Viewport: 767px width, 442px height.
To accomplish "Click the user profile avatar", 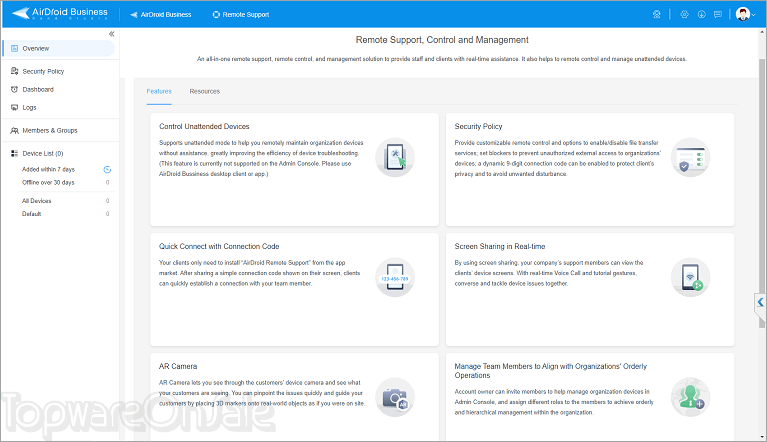I will [743, 14].
